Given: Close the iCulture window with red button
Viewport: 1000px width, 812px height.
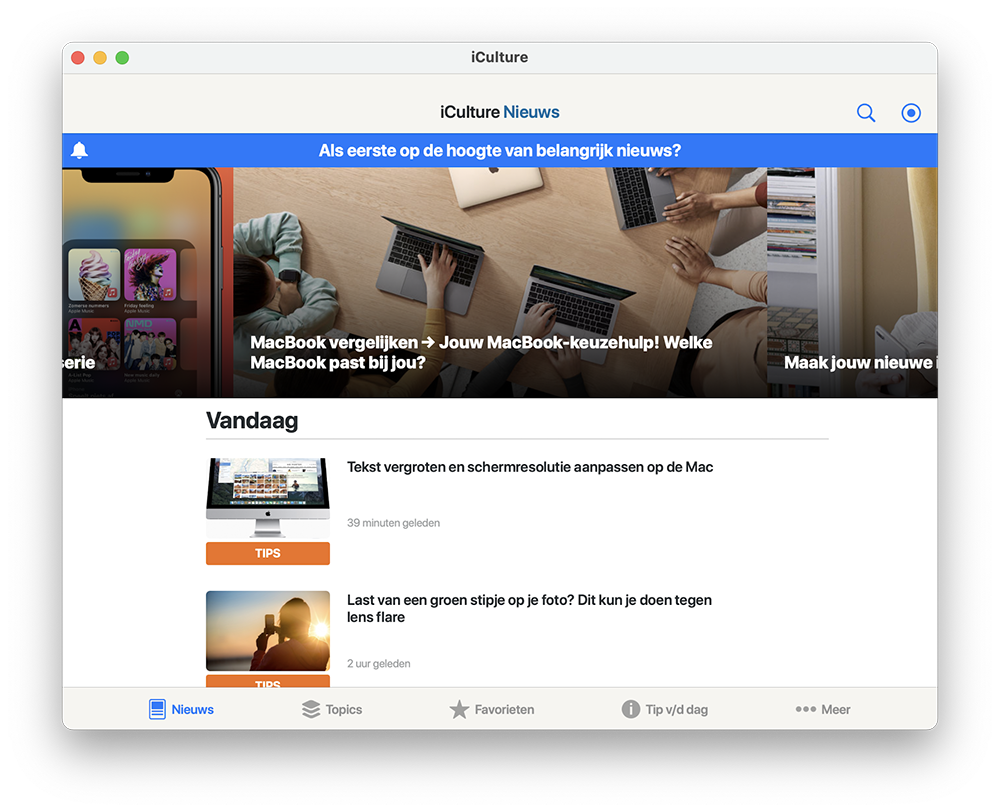Looking at the screenshot, I should click(x=78, y=57).
